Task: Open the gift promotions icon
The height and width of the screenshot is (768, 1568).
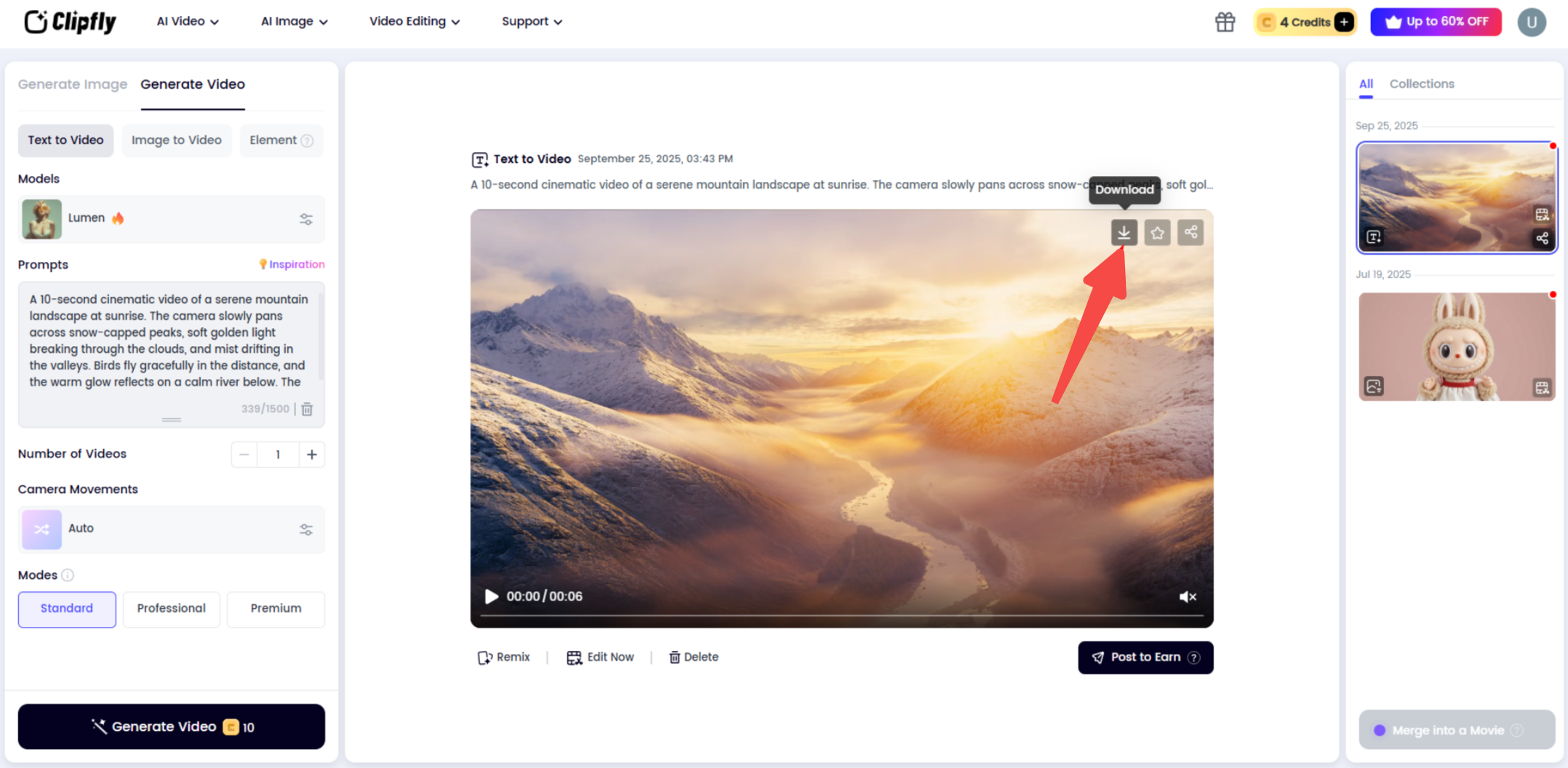Action: pyautogui.click(x=1224, y=22)
